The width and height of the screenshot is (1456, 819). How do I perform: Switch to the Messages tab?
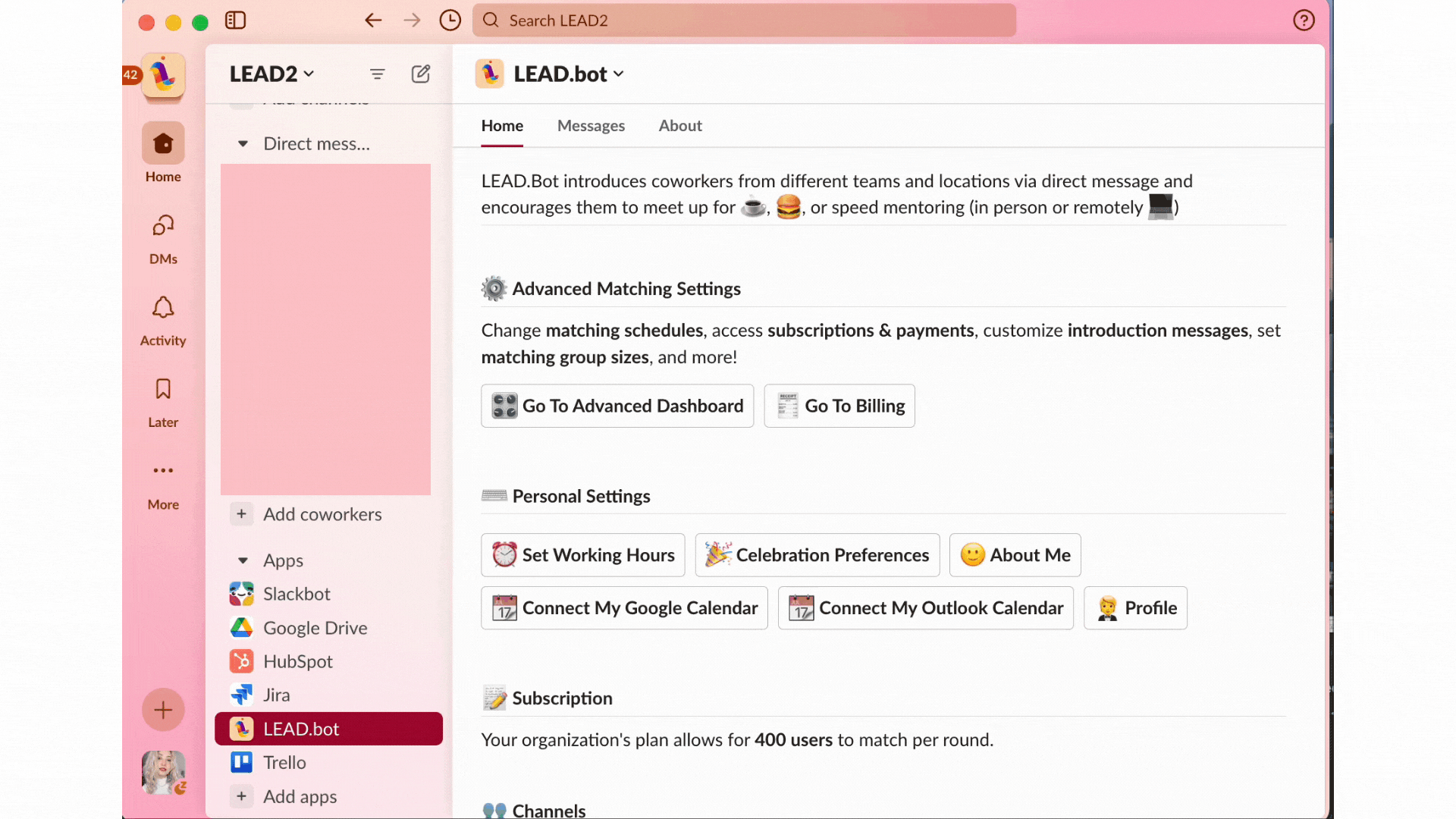(x=591, y=126)
